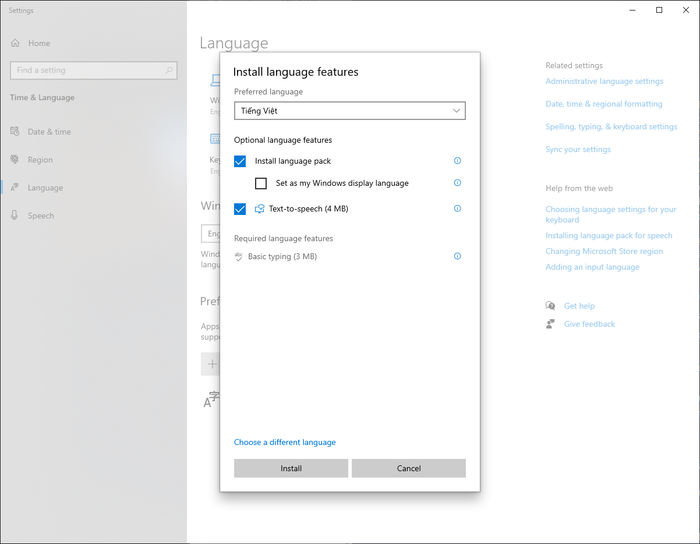This screenshot has height=544, width=700.
Task: Open Choosing language settings for your keyboard
Action: tap(611, 215)
